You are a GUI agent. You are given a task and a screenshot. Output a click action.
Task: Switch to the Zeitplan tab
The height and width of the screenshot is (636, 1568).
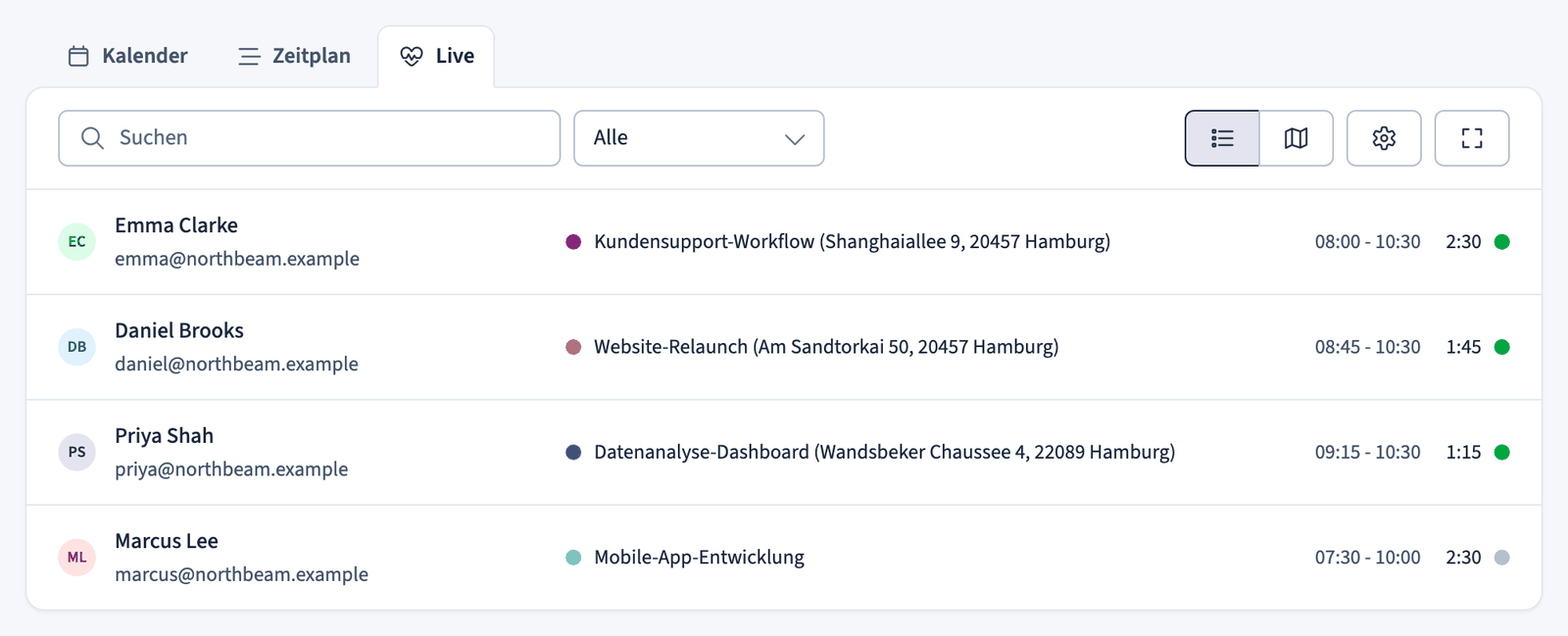(x=294, y=56)
